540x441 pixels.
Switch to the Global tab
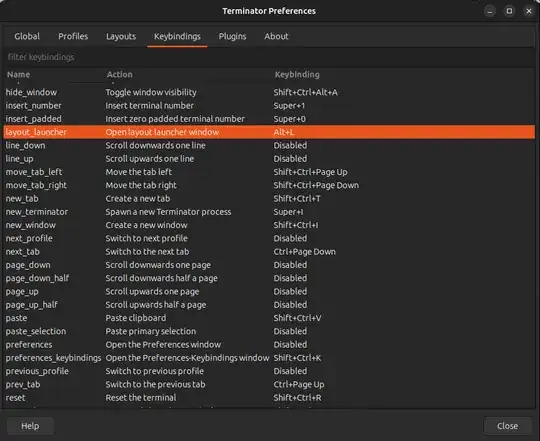pyautogui.click(x=27, y=36)
